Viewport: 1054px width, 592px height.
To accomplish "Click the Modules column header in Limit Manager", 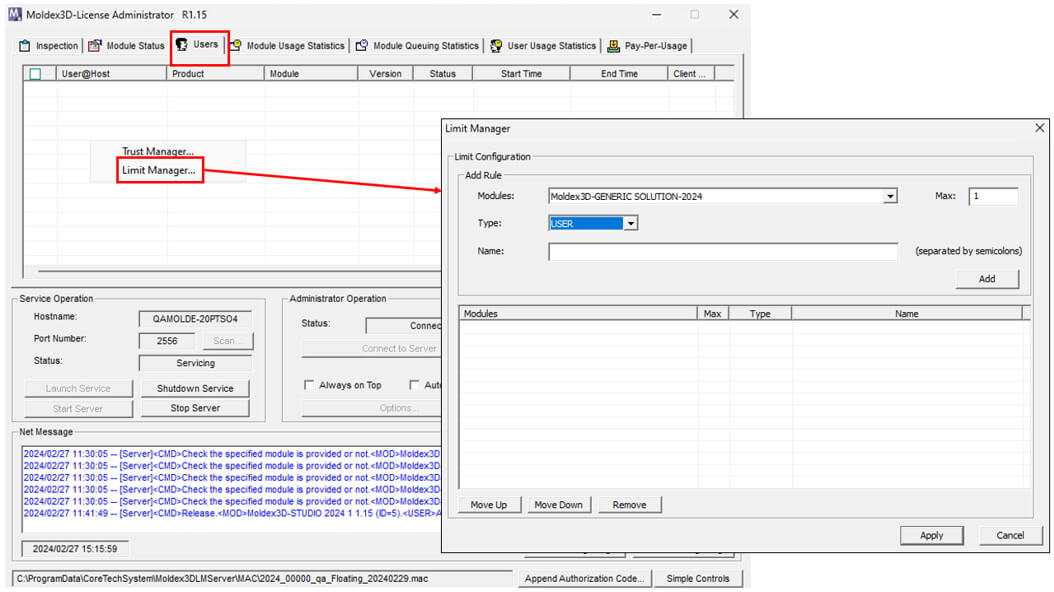I will coord(578,314).
